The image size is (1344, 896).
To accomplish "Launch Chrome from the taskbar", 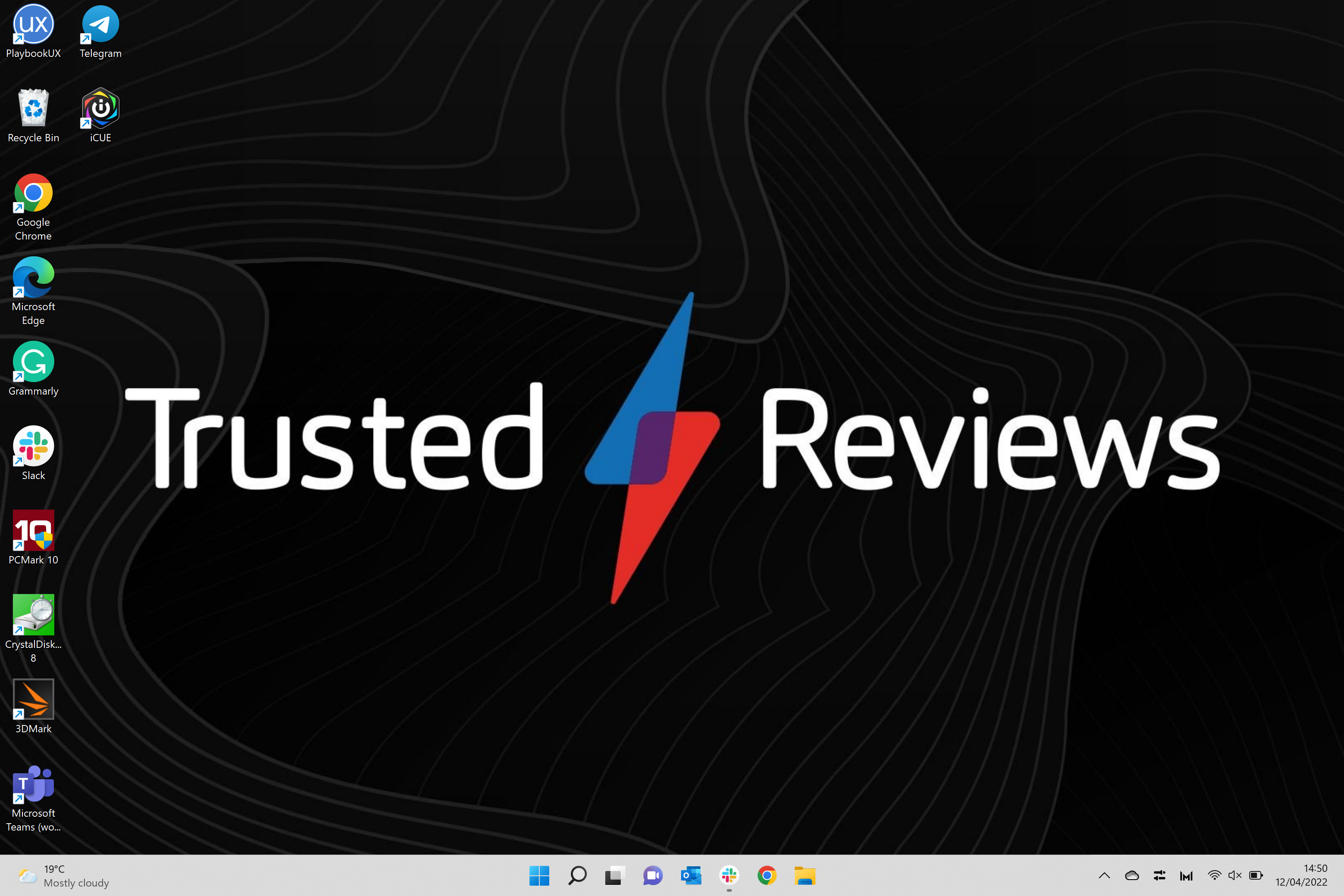I will click(x=767, y=875).
